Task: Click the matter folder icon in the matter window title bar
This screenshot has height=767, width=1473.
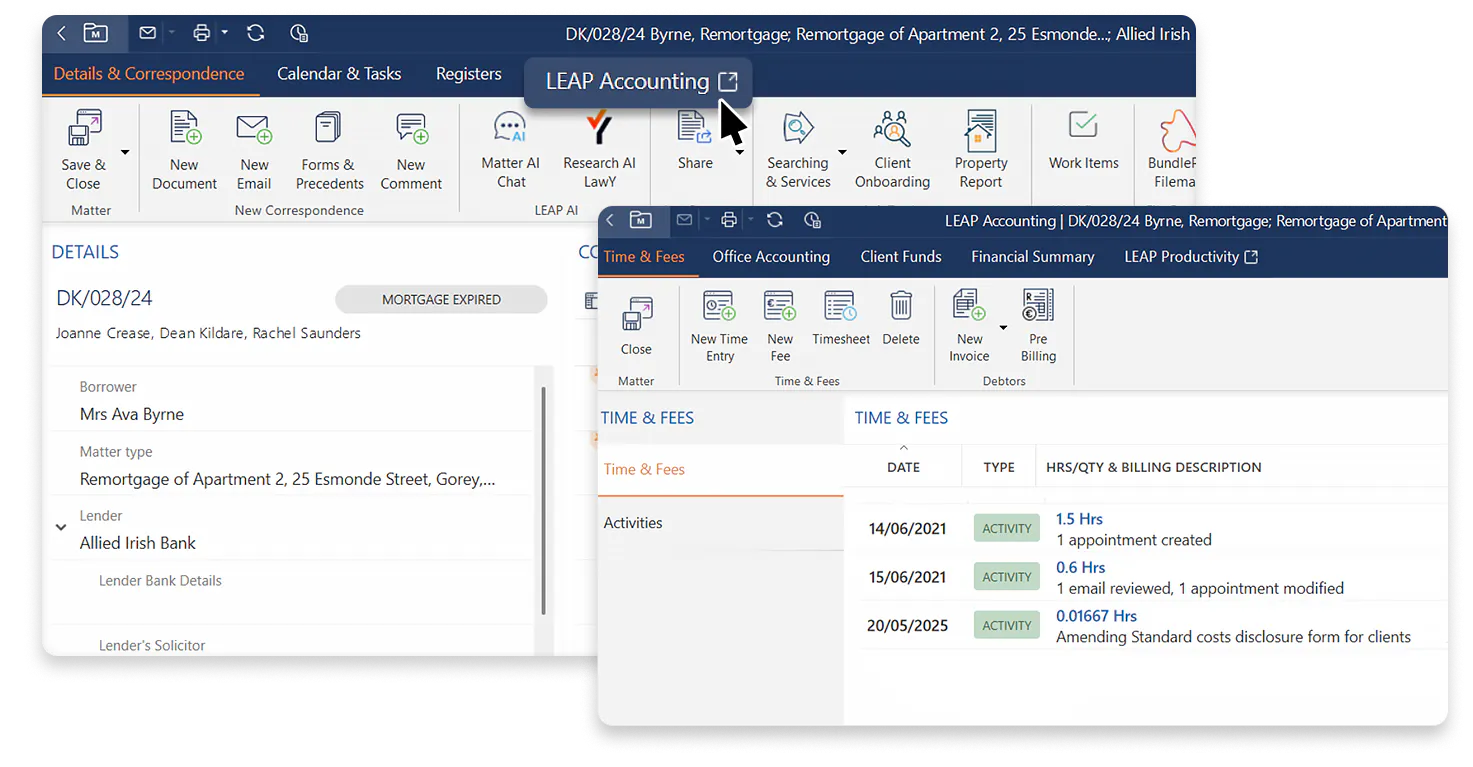Action: pyautogui.click(x=95, y=33)
